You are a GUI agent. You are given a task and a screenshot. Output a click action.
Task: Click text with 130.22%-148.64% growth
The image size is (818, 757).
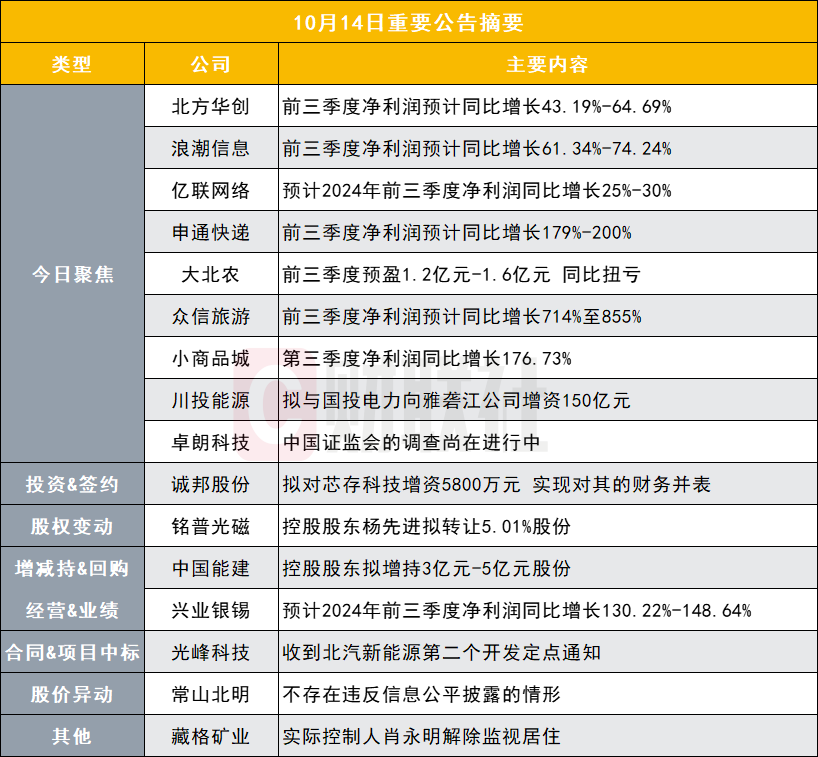(x=517, y=610)
